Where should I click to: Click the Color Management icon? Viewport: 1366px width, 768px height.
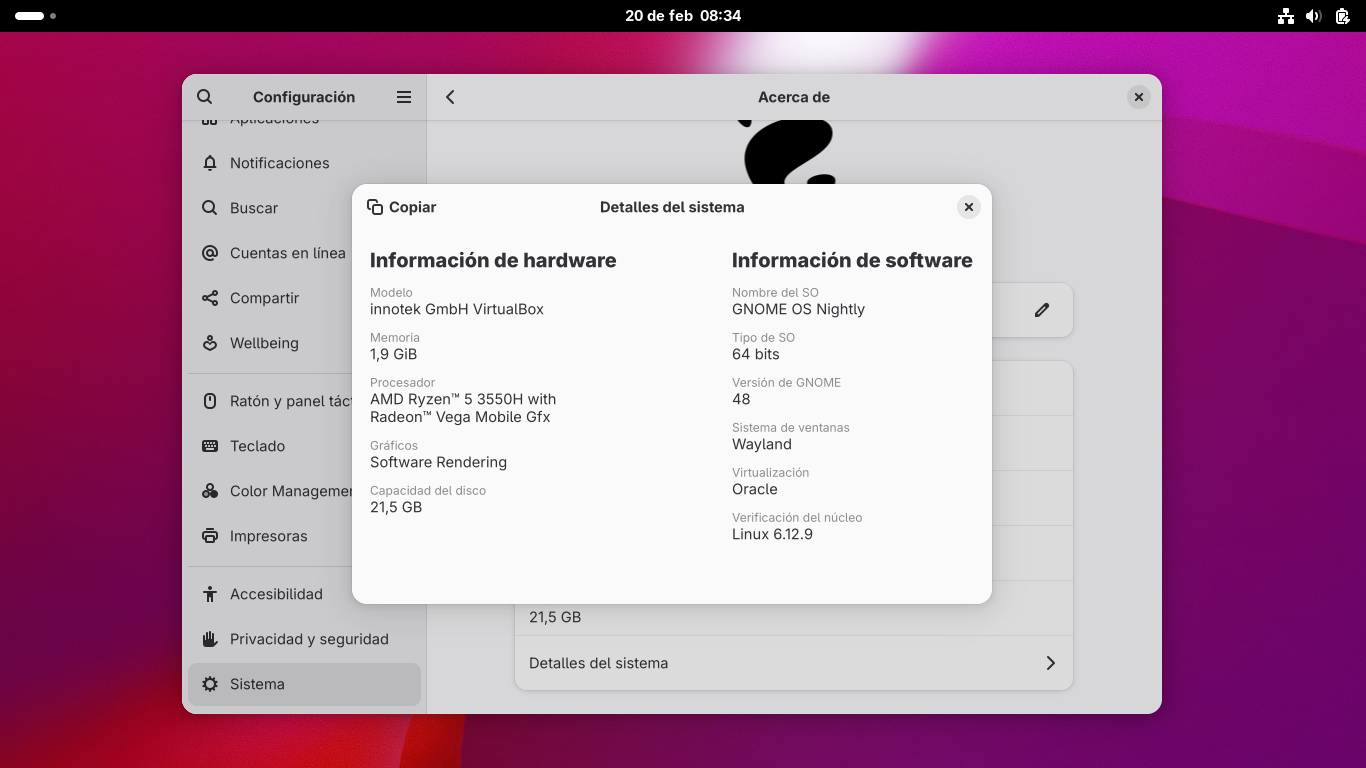210,491
